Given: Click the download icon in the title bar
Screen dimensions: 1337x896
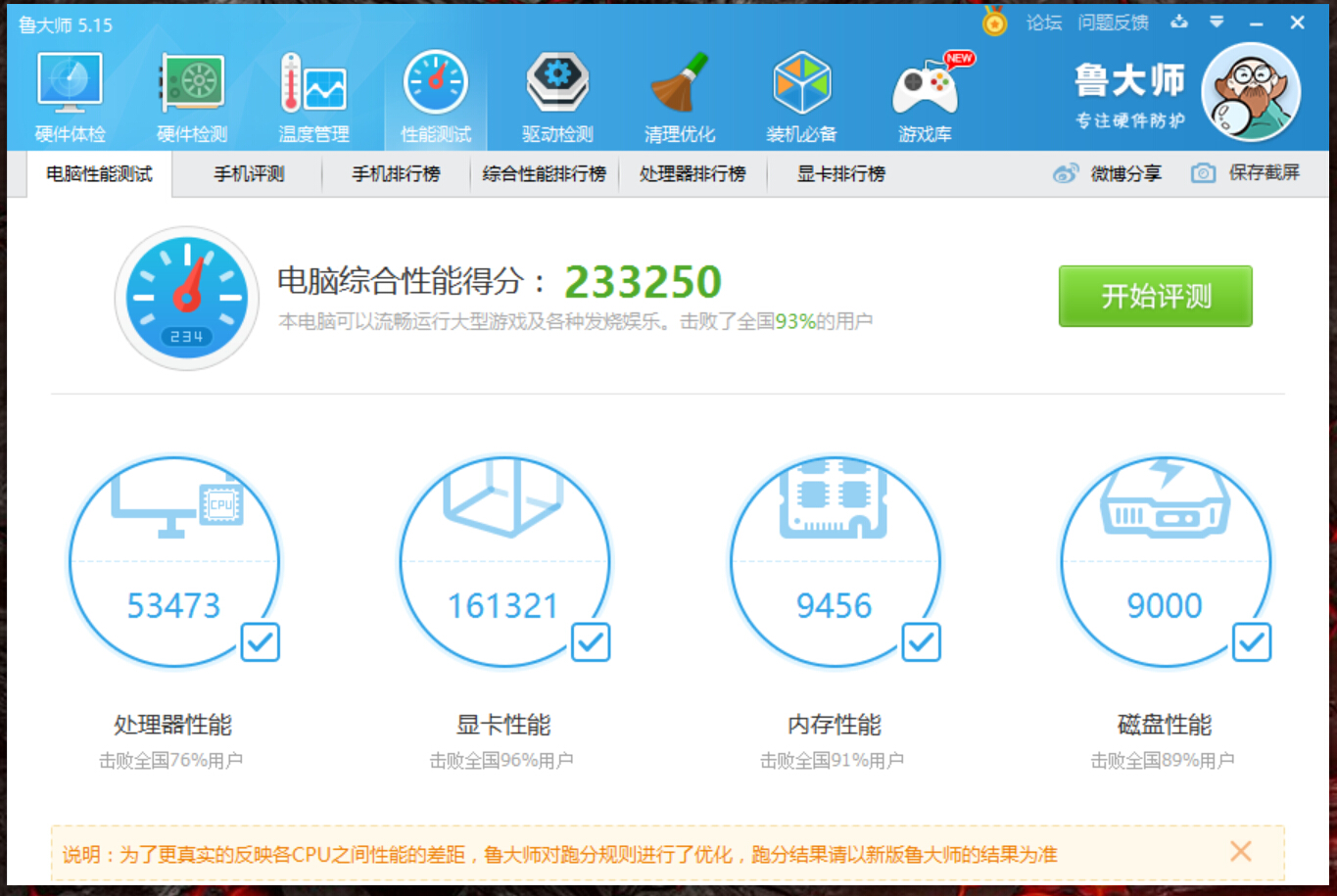Looking at the screenshot, I should [1178, 22].
